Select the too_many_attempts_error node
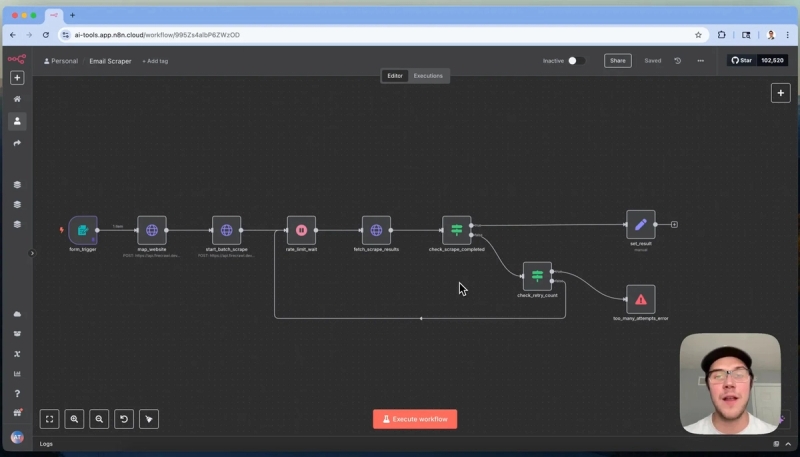This screenshot has height=457, width=800. 641,299
